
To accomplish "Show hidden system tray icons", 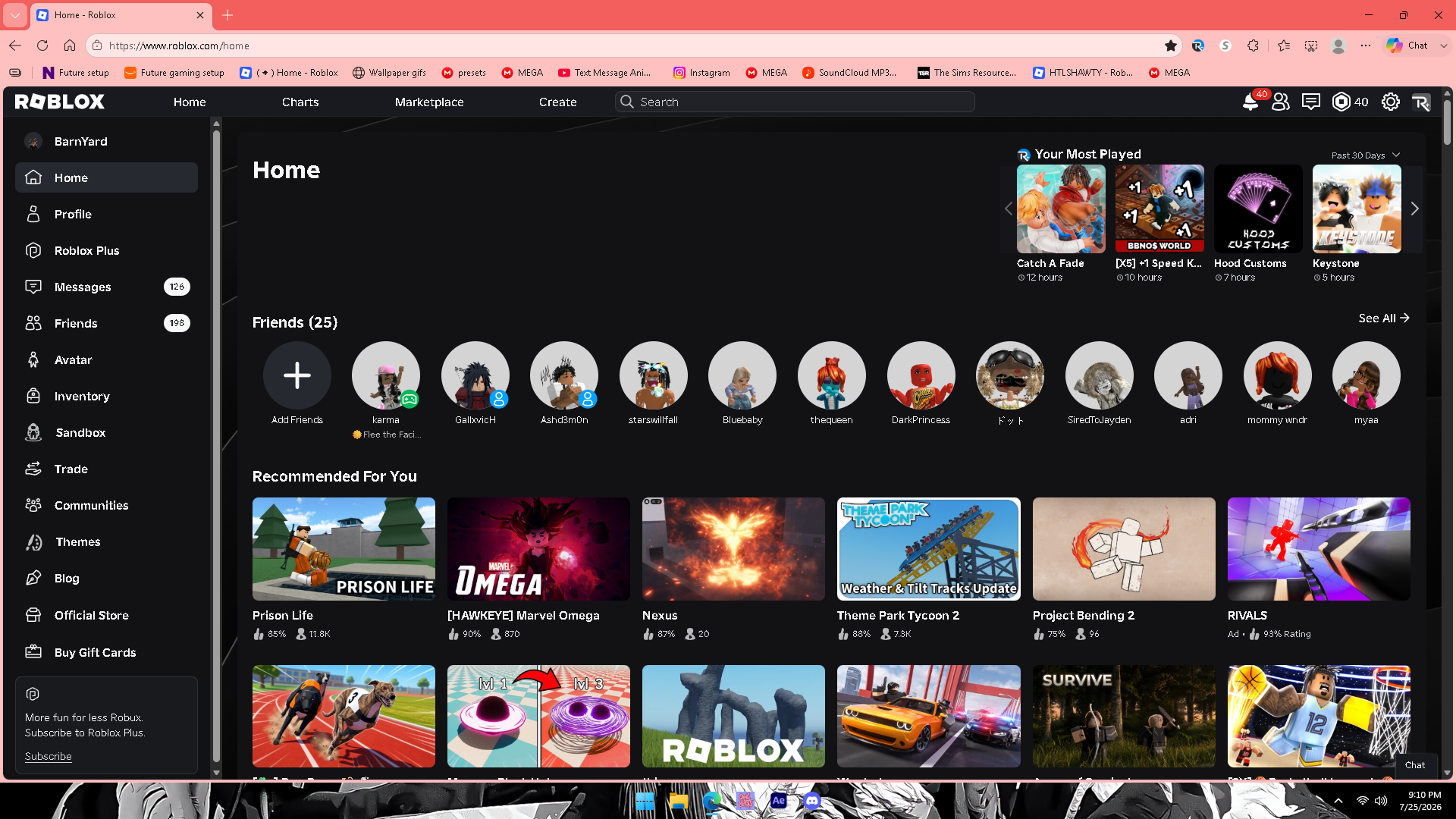I will click(x=1338, y=801).
